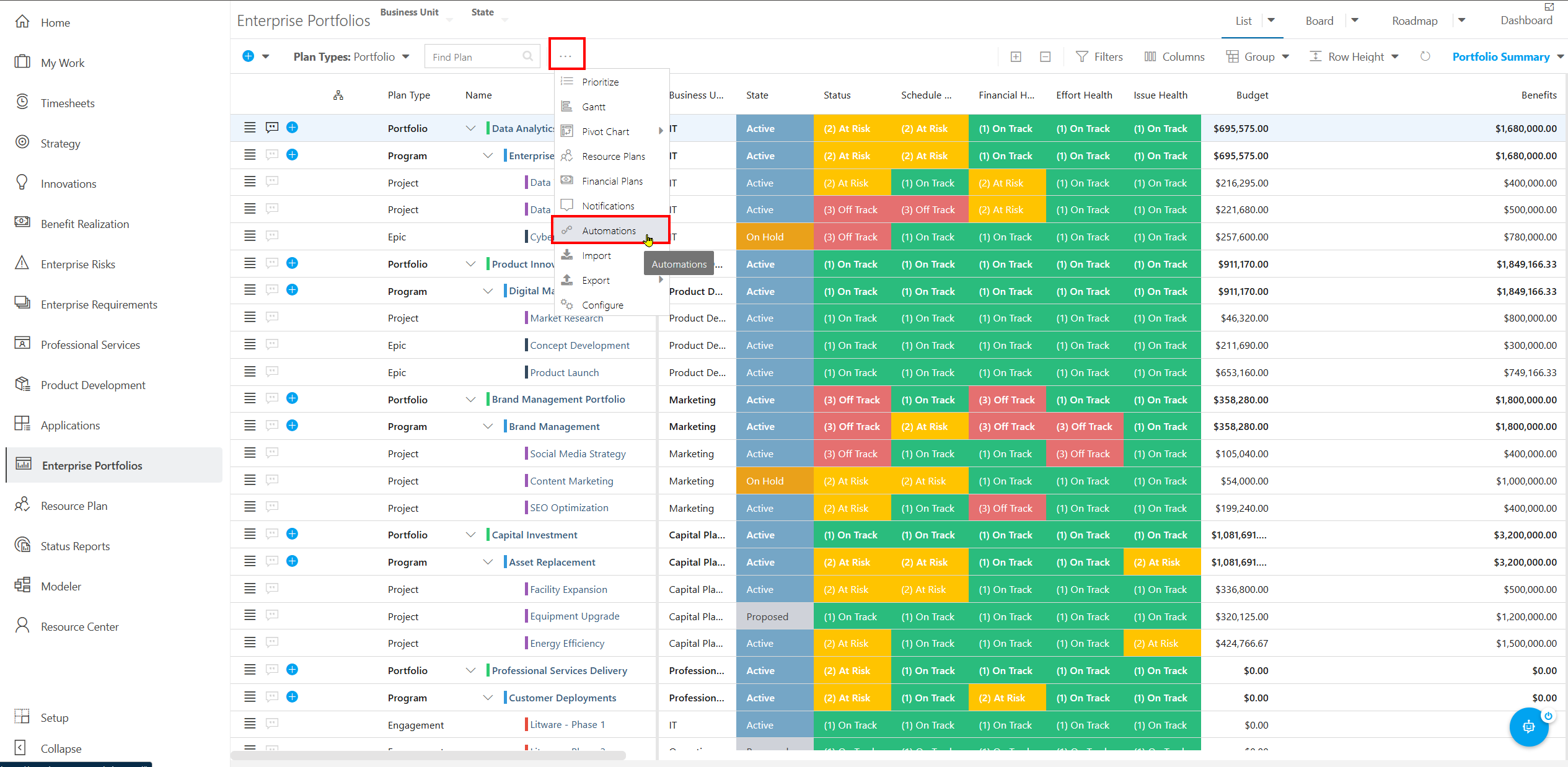
Task: Switch to the Dashboard tab
Action: click(x=1526, y=20)
